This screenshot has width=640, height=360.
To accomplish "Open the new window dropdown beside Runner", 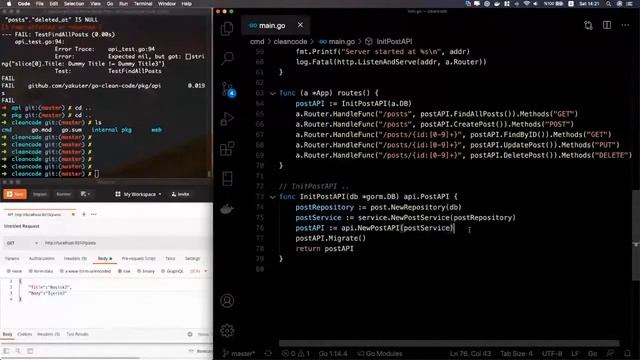I will click(85, 194).
